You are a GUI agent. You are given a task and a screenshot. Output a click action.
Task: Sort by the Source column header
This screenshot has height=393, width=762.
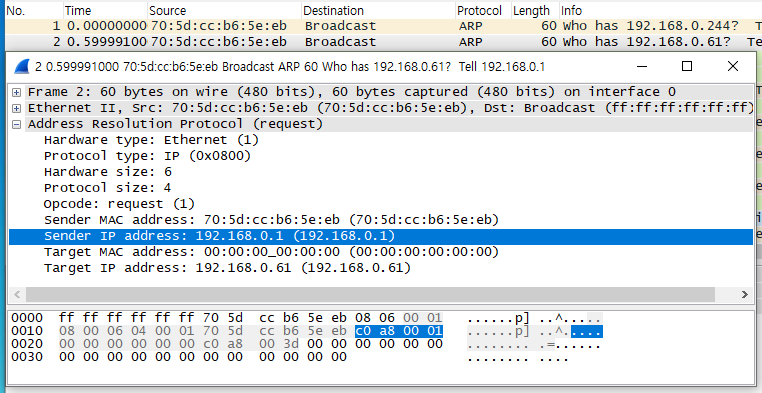point(225,10)
